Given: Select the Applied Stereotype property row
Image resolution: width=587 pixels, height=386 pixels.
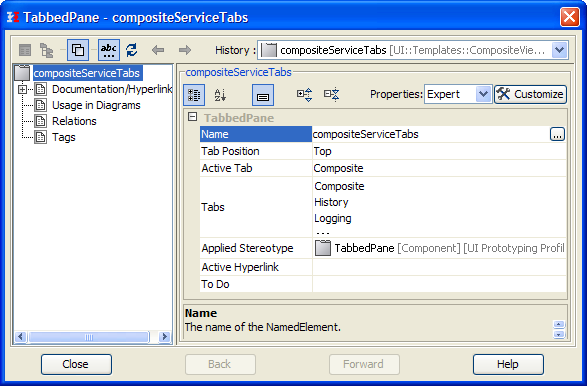Looking at the screenshot, I should coord(256,248).
